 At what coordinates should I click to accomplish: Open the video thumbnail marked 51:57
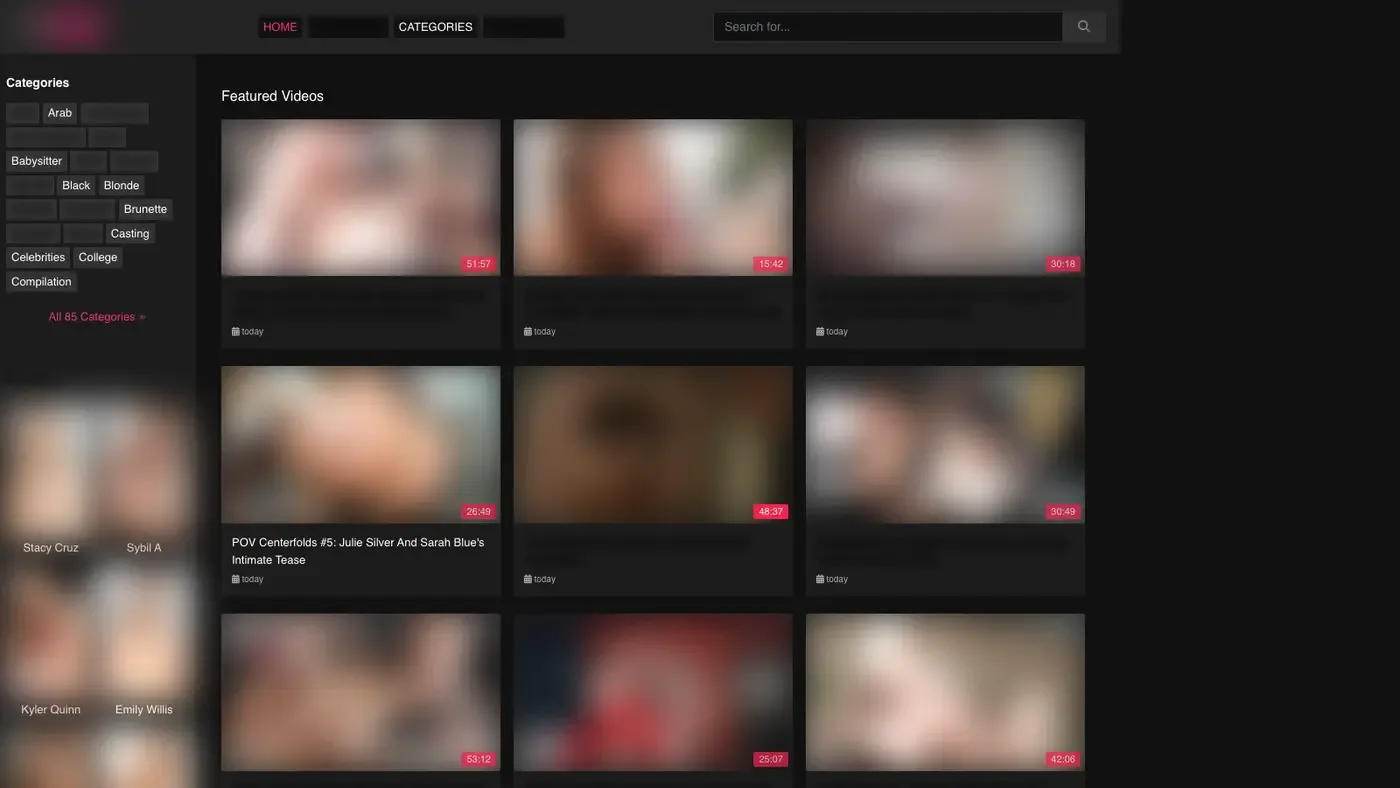tap(360, 197)
